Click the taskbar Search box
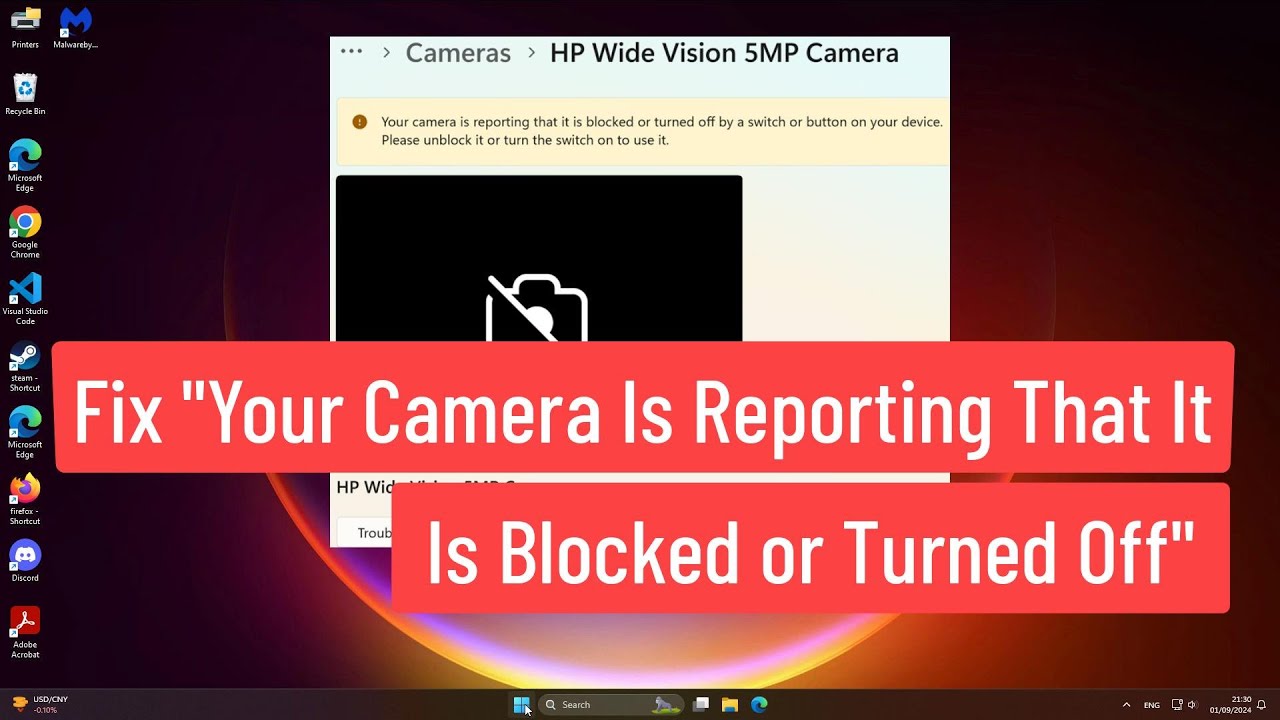 tap(611, 705)
